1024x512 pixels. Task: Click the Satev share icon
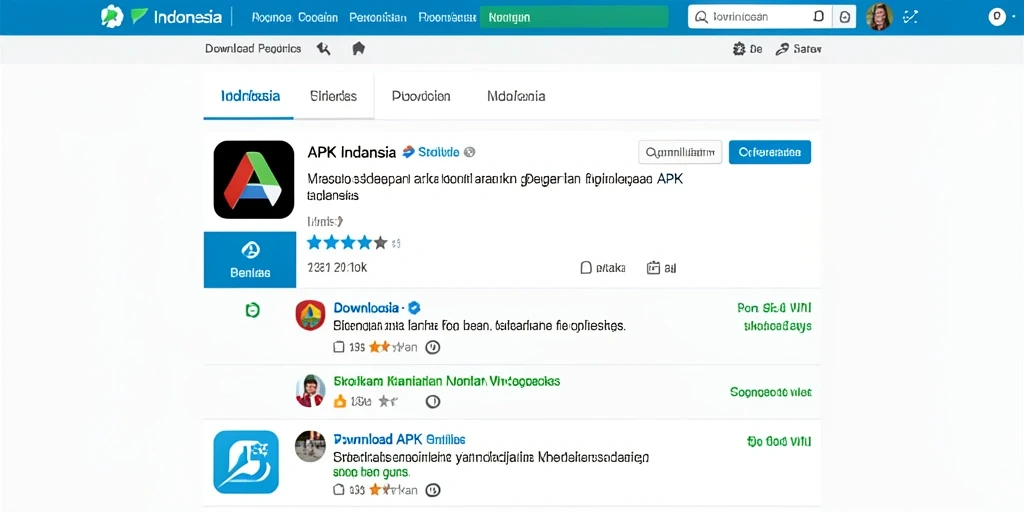point(782,49)
